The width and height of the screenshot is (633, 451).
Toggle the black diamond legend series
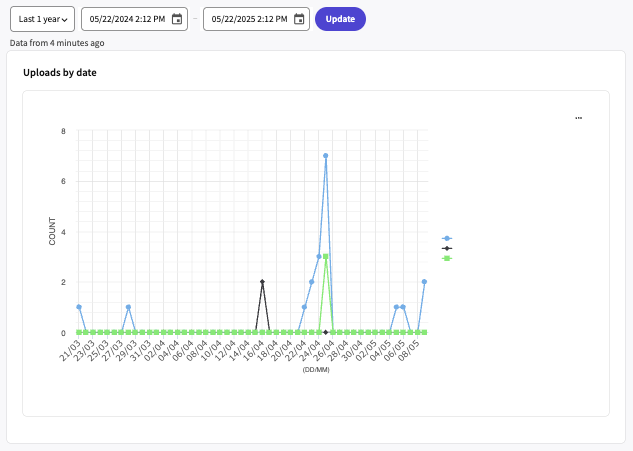446,248
